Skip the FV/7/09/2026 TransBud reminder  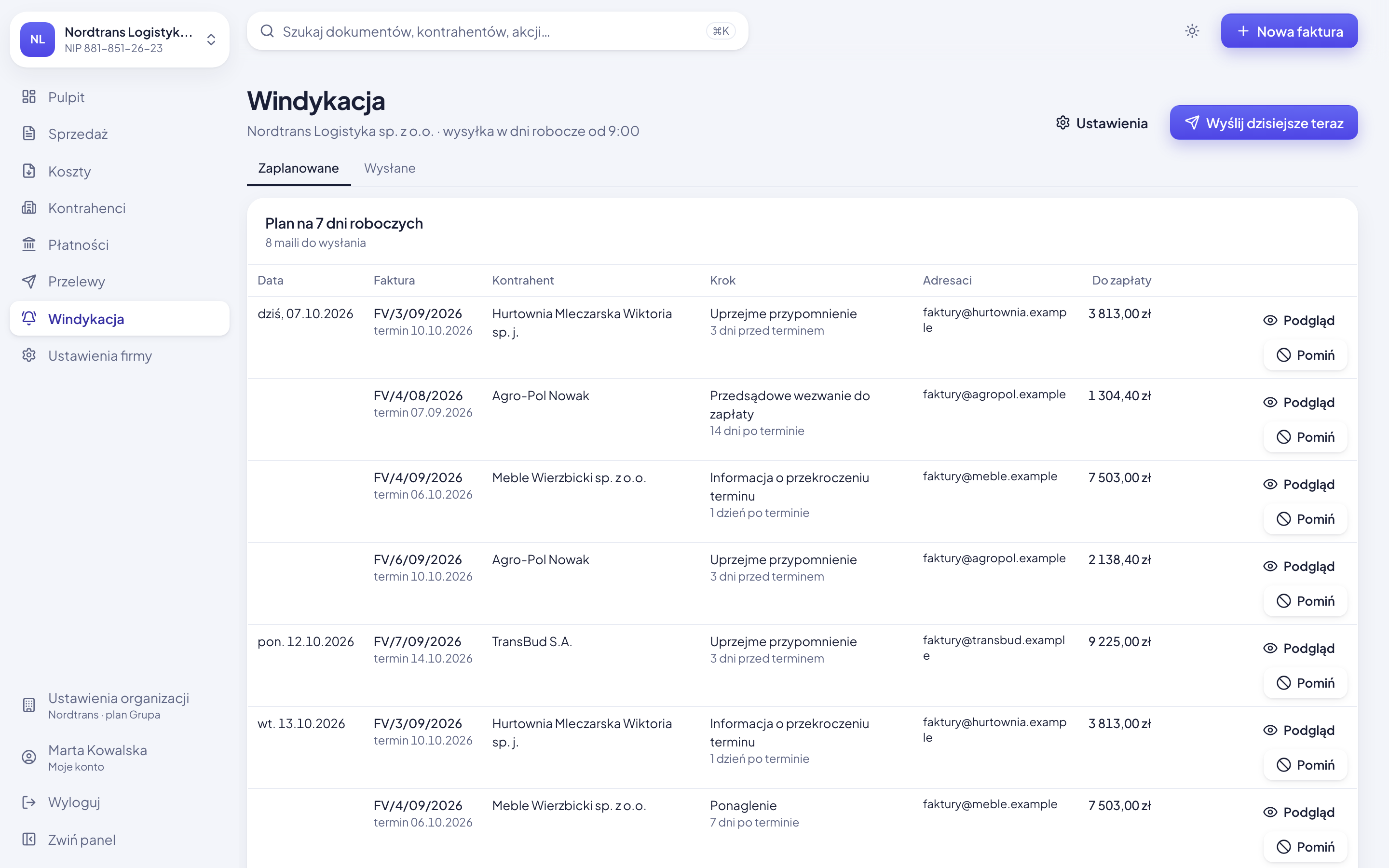pos(1305,683)
